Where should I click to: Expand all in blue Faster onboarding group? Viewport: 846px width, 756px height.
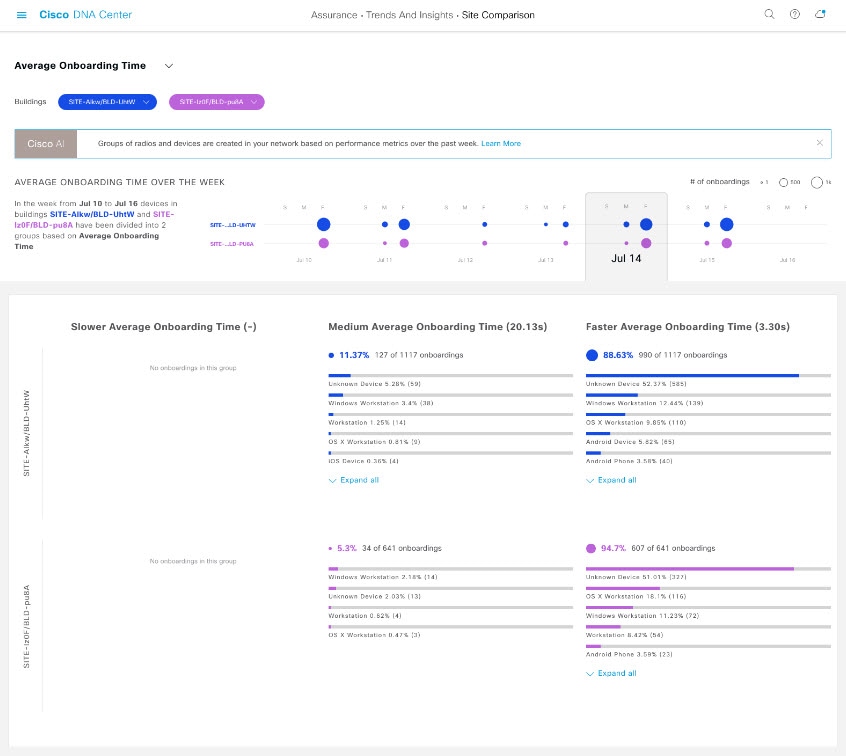coord(611,481)
